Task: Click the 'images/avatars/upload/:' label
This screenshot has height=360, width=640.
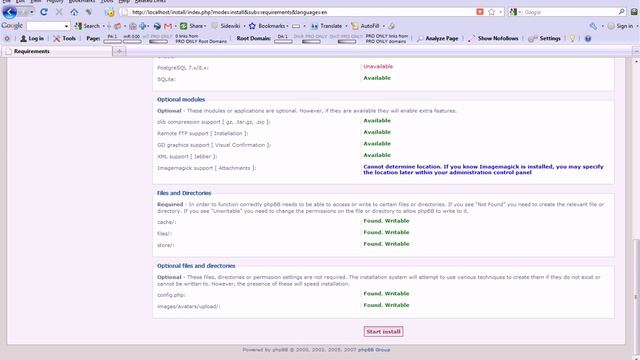Action: [189, 307]
